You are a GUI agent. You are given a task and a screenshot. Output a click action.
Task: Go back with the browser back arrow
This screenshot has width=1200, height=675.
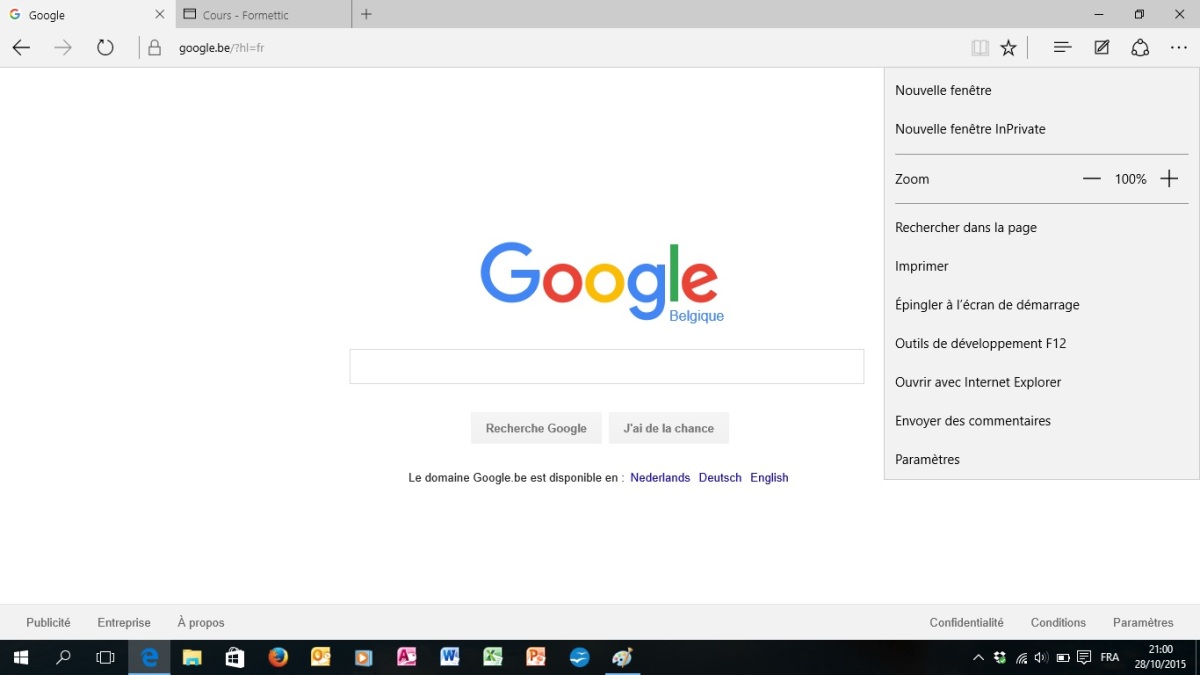pos(21,48)
